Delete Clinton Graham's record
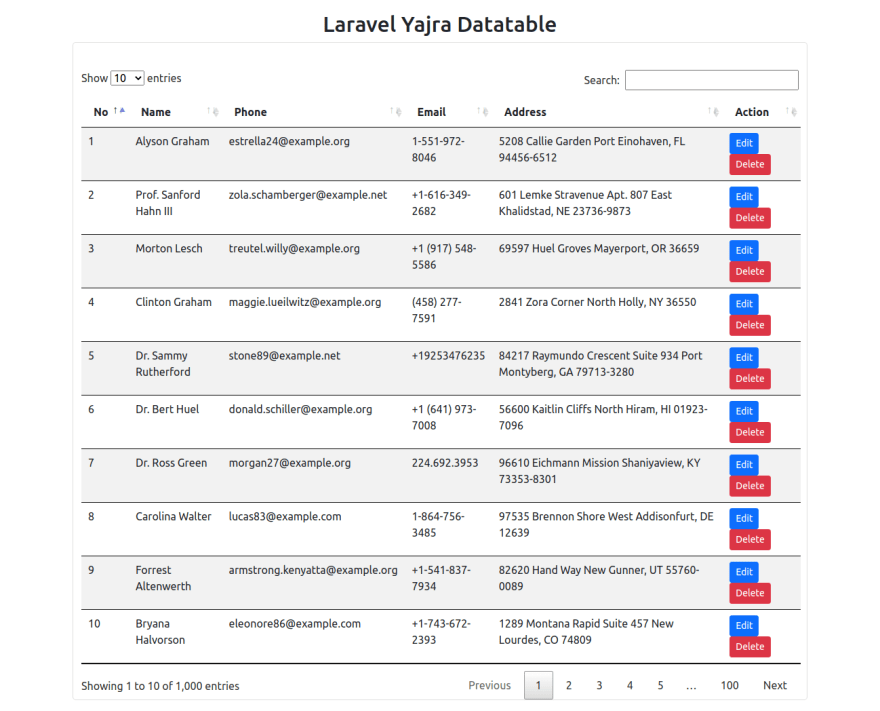 pos(750,325)
